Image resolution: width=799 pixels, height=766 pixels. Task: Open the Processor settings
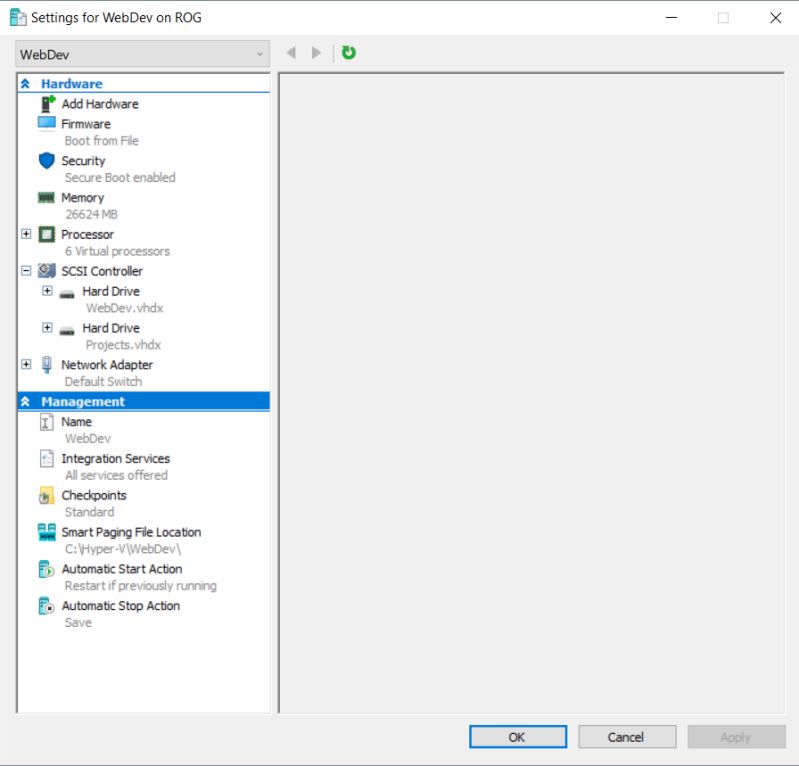point(87,234)
